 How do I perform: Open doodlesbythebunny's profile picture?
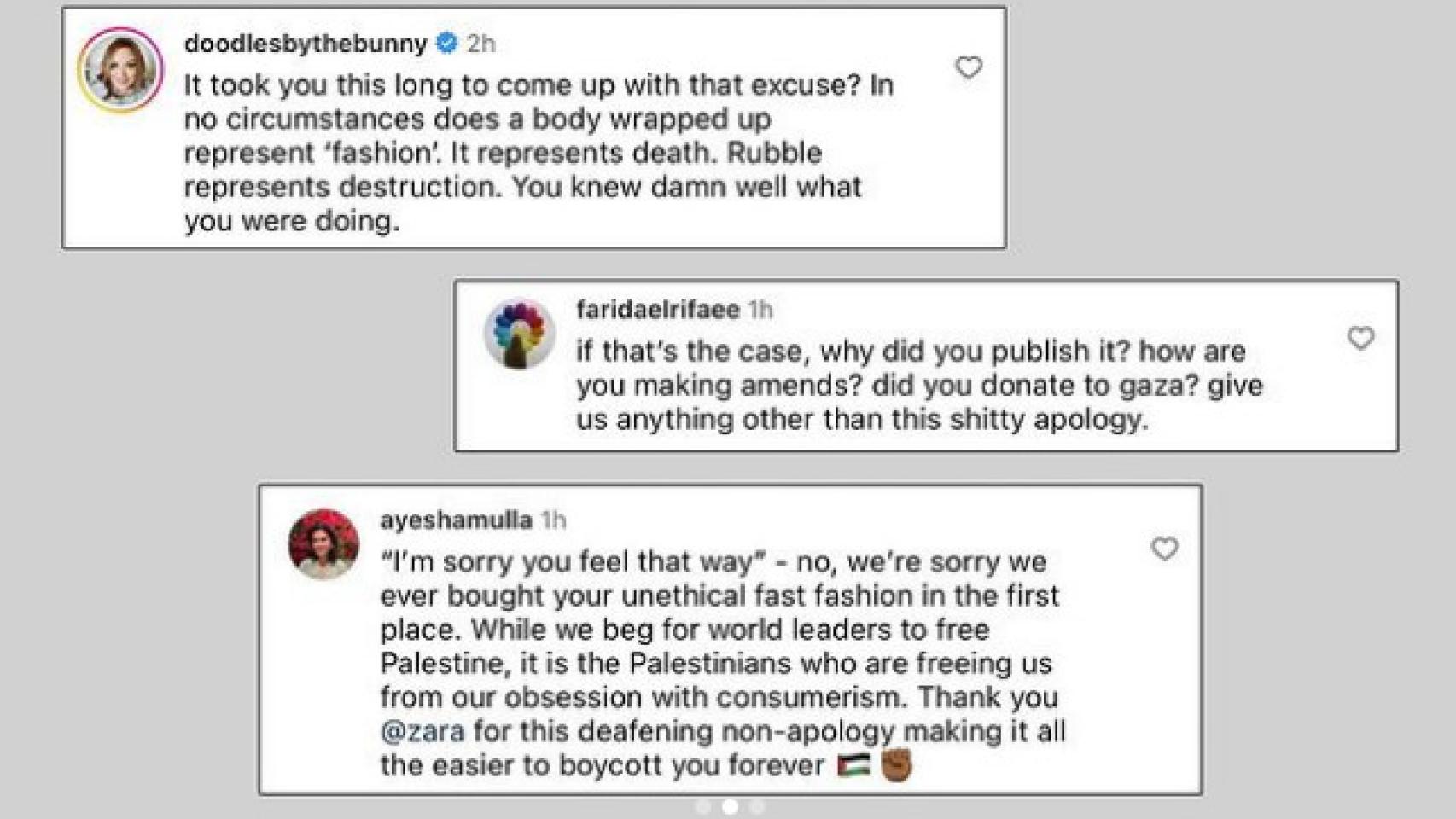[120, 70]
